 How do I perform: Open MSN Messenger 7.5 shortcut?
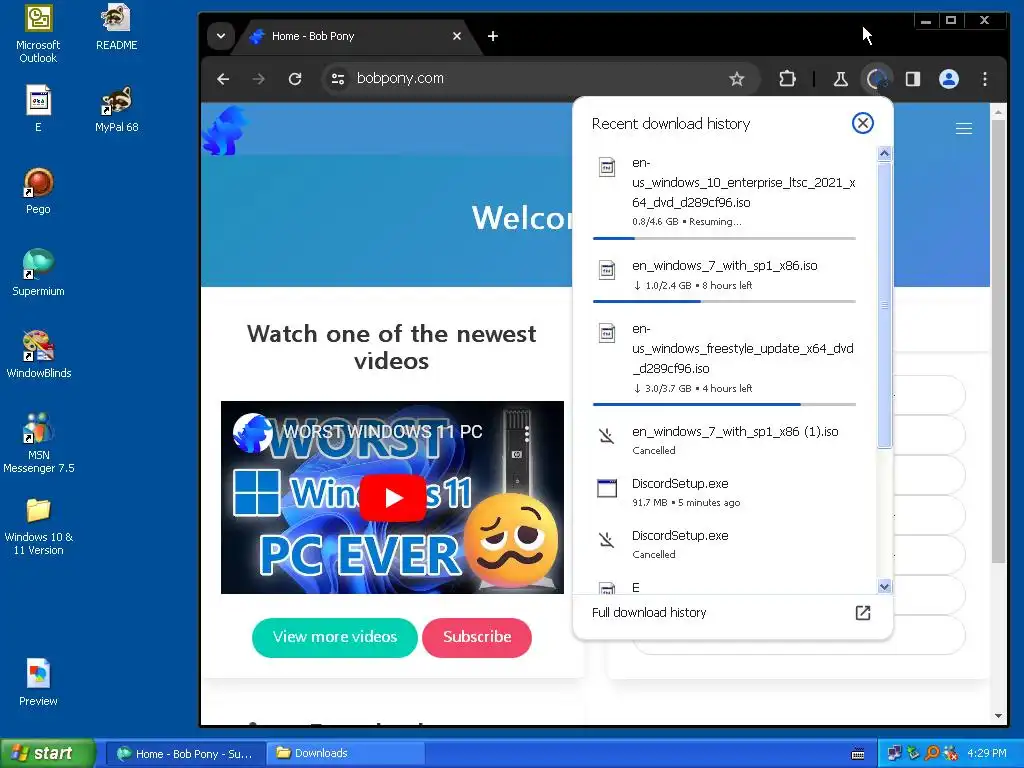[x=39, y=443]
